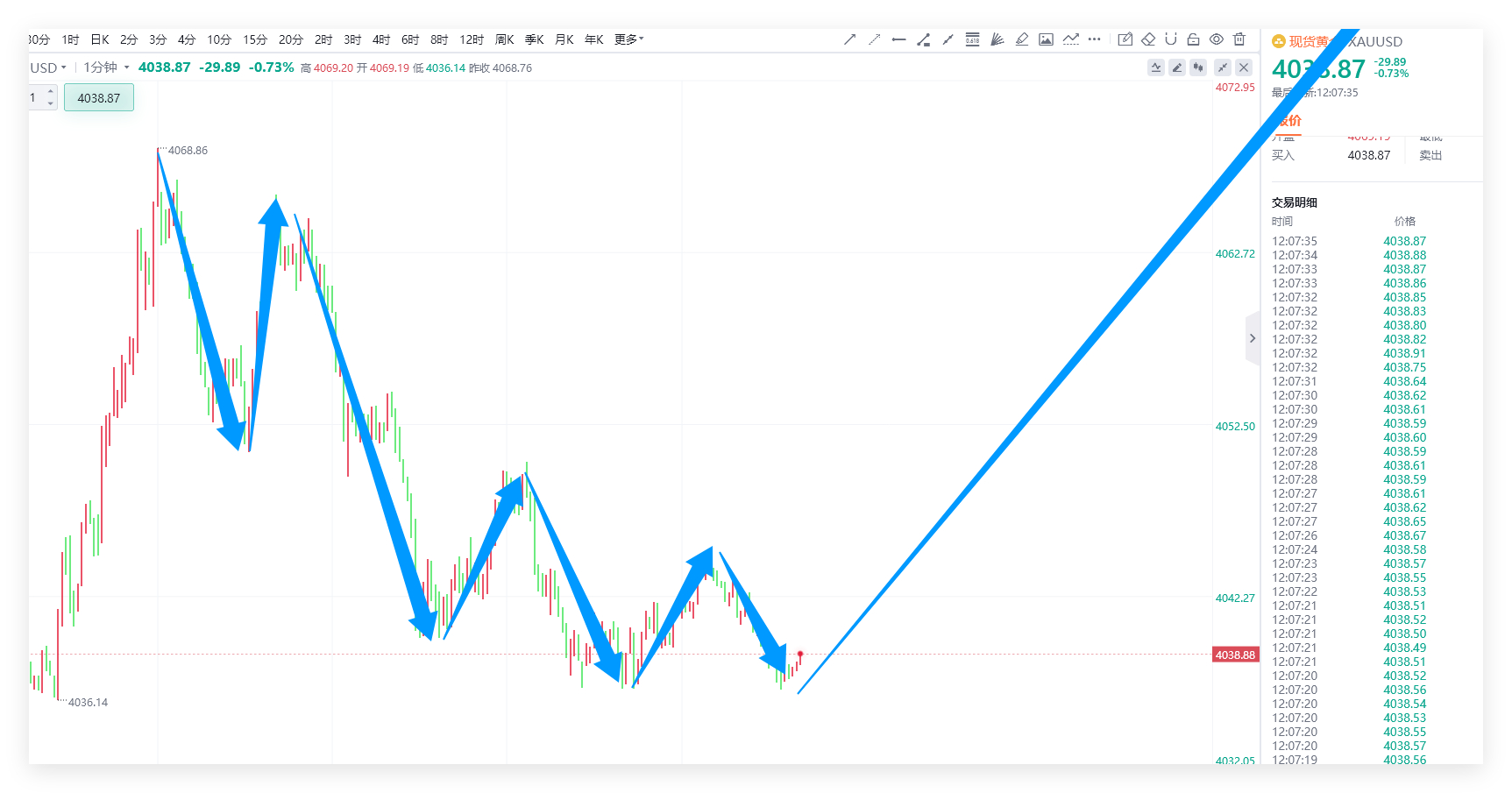
Task: Open more drawing tools ellipsis
Action: tap(1094, 39)
